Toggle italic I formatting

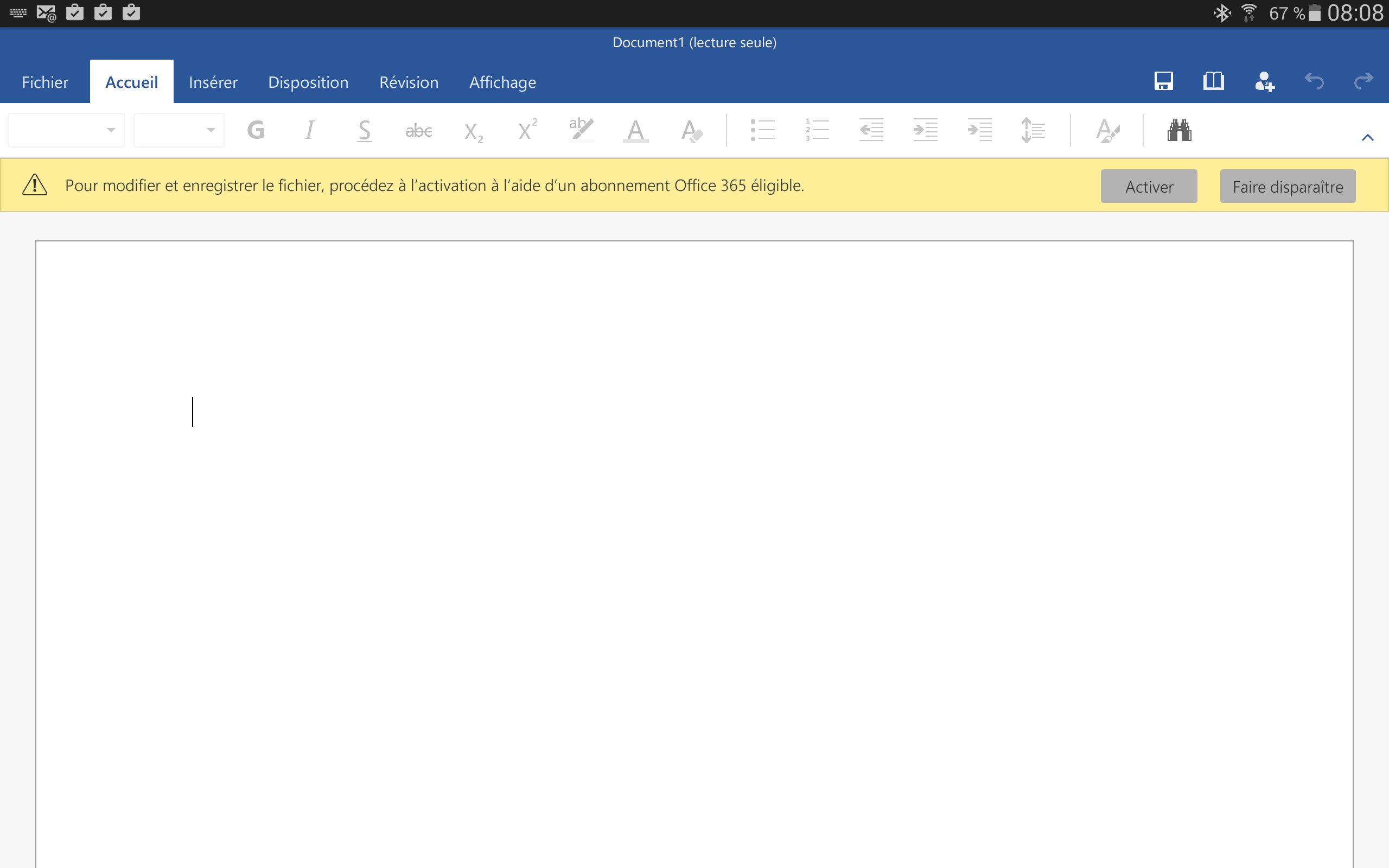click(x=309, y=130)
